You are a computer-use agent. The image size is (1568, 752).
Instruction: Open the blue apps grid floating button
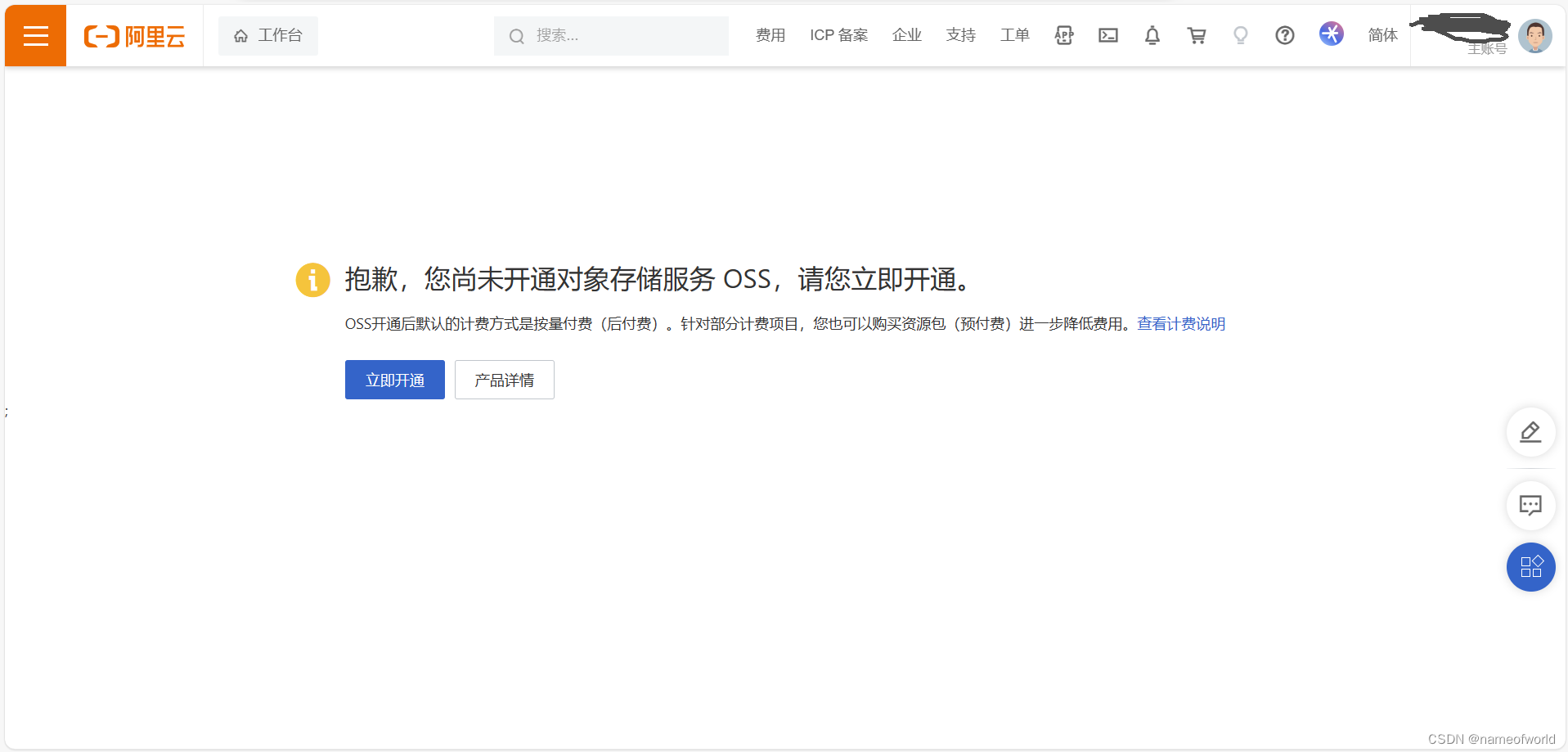tap(1531, 567)
